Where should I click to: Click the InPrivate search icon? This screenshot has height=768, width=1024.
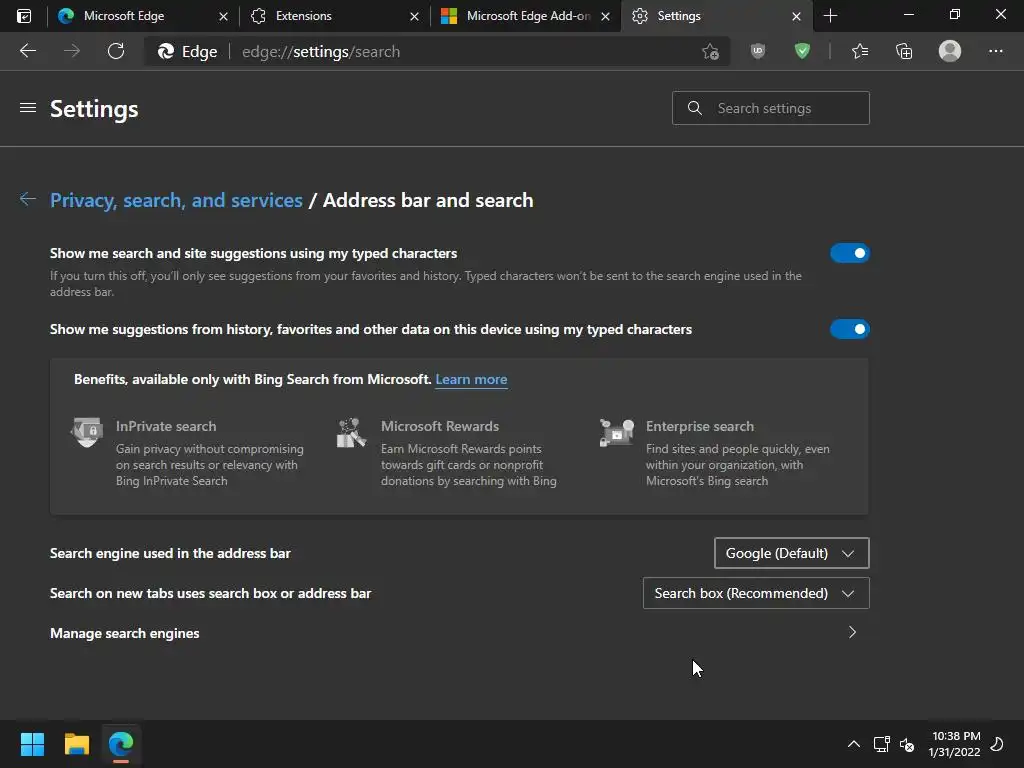coord(87,432)
